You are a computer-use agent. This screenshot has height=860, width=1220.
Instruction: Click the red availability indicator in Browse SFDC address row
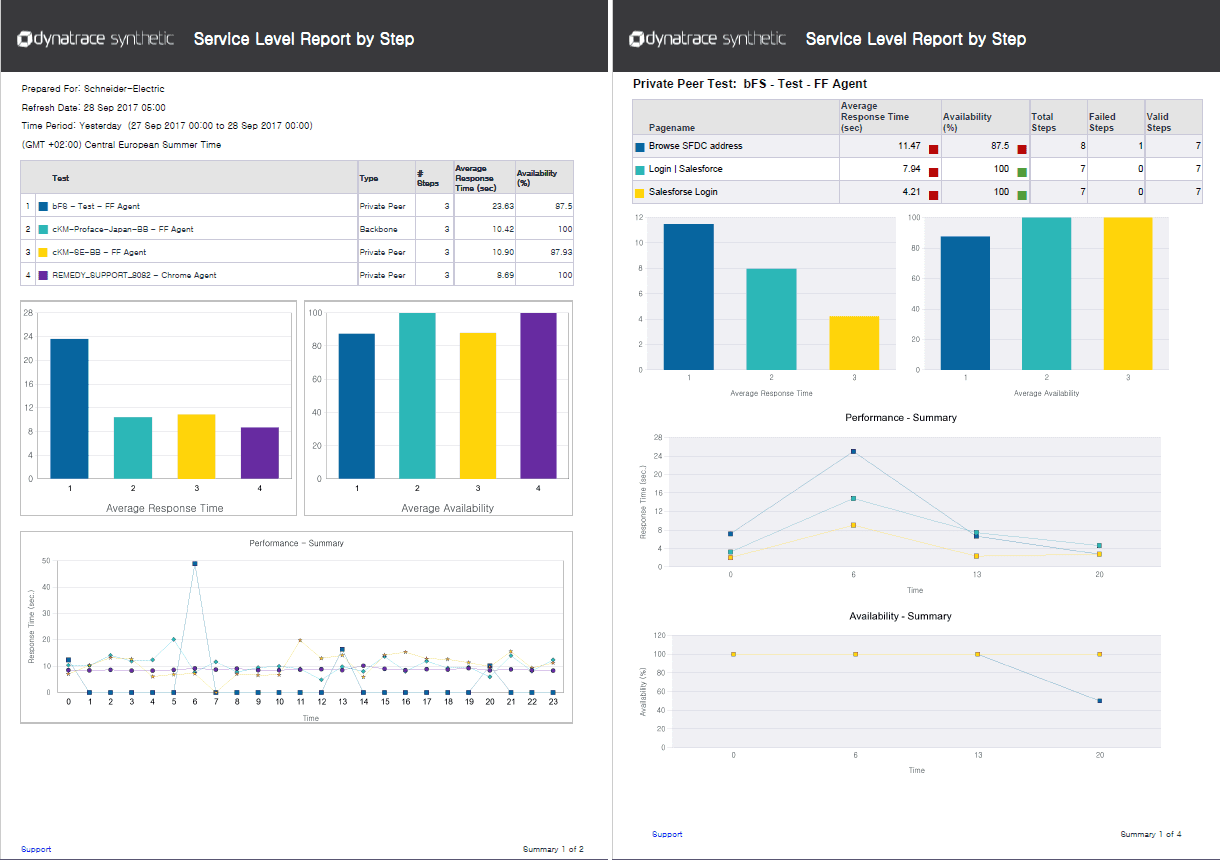click(1022, 149)
